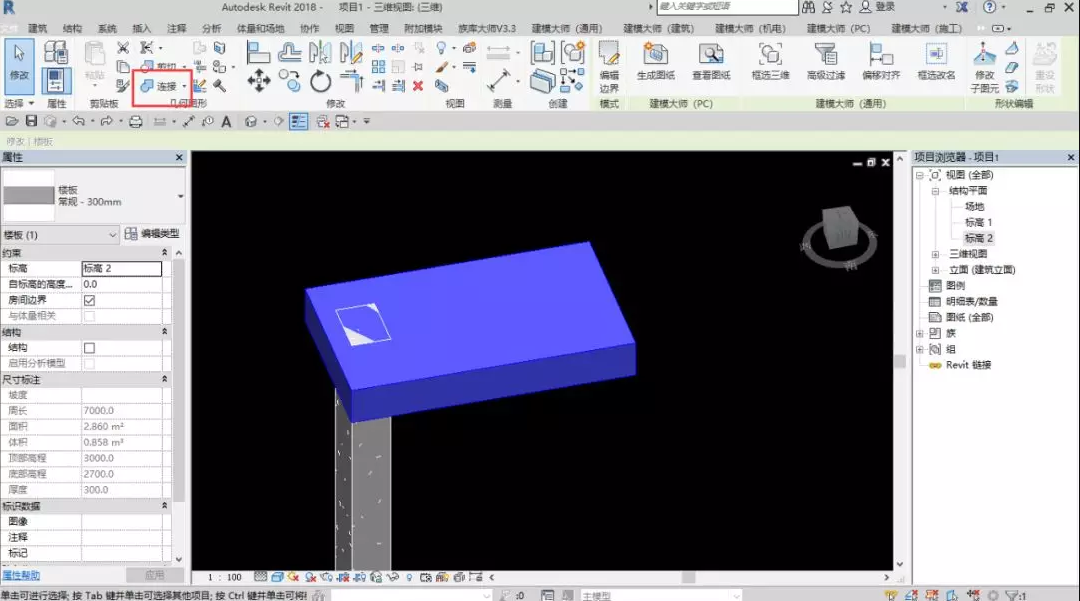Open the 连接 join dropdown arrow
Viewport: 1080px width, 601px height.
pos(184,87)
